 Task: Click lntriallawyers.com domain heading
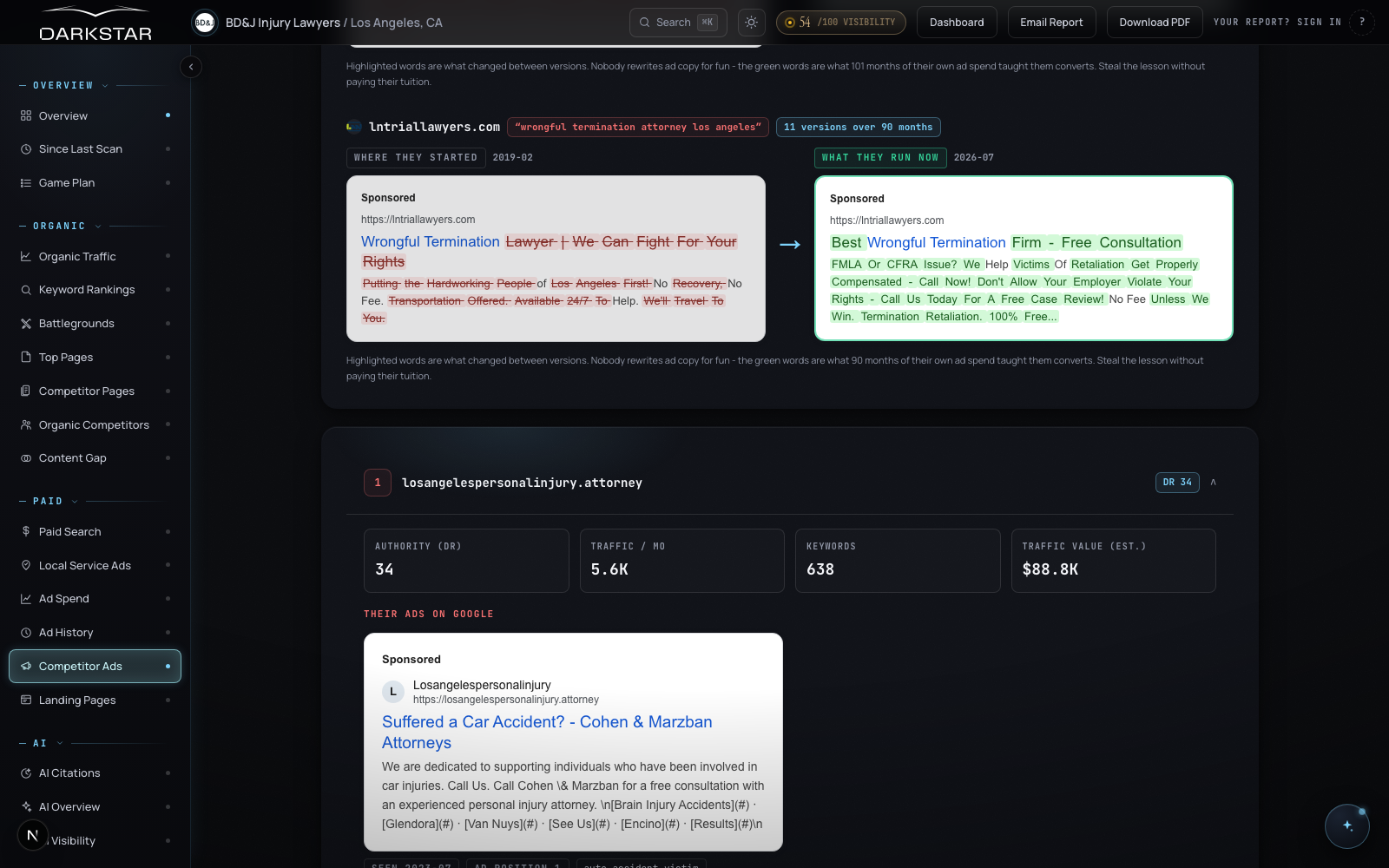pyautogui.click(x=434, y=127)
